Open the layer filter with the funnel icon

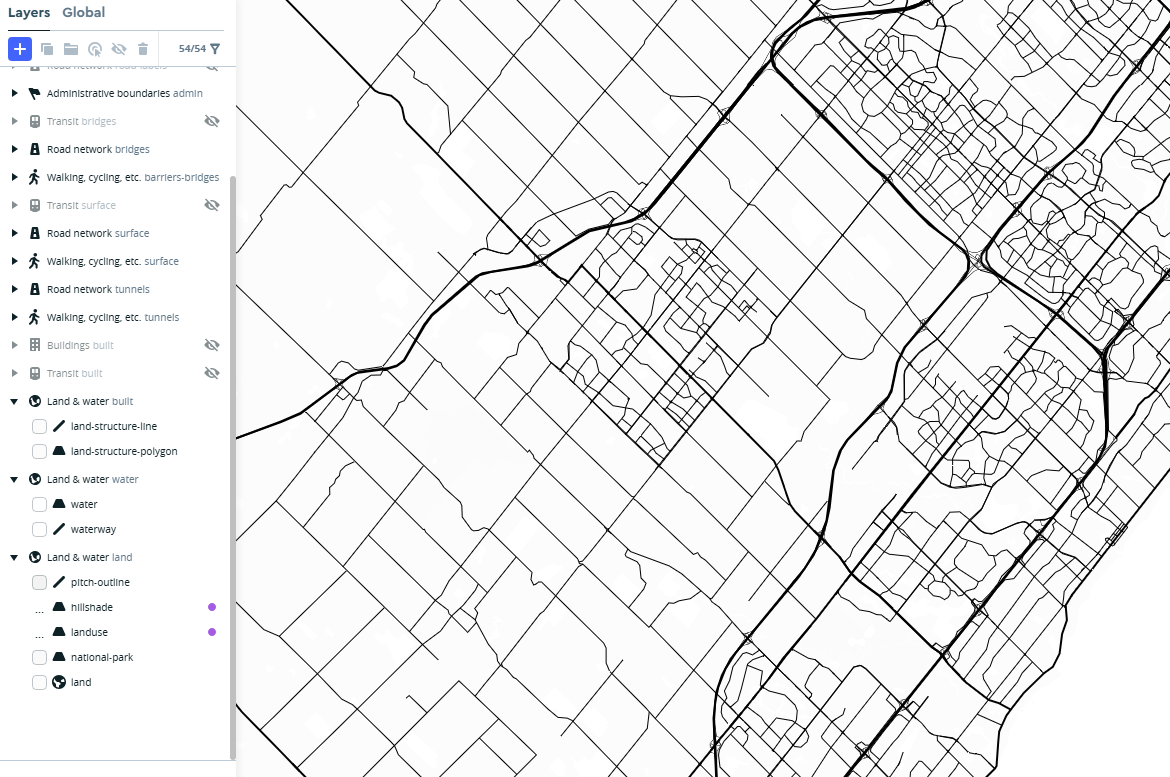(x=215, y=48)
